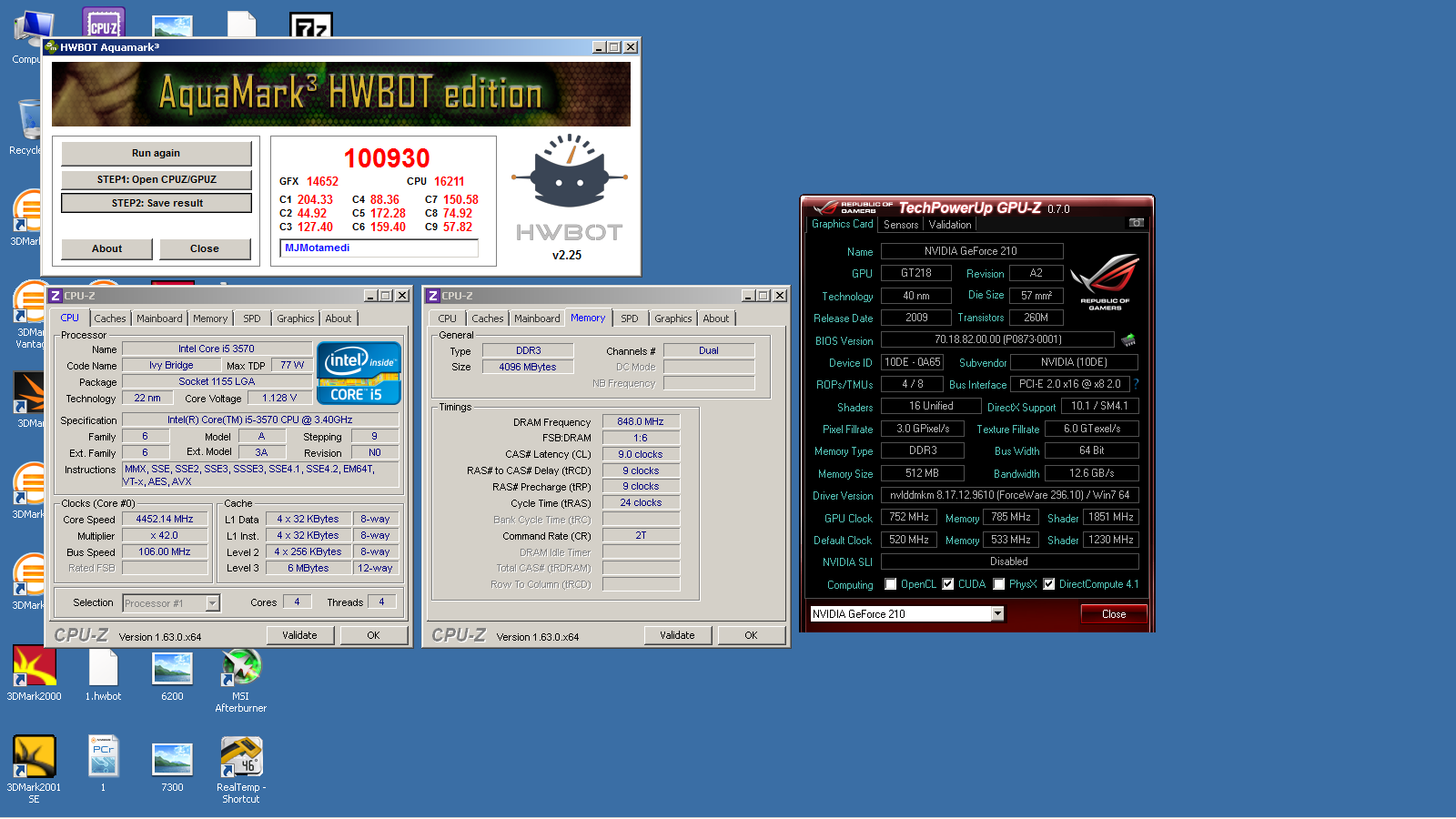Click Validate in right CPU-Z Memory window
Image resolution: width=1456 pixels, height=819 pixels.
pyautogui.click(x=677, y=635)
